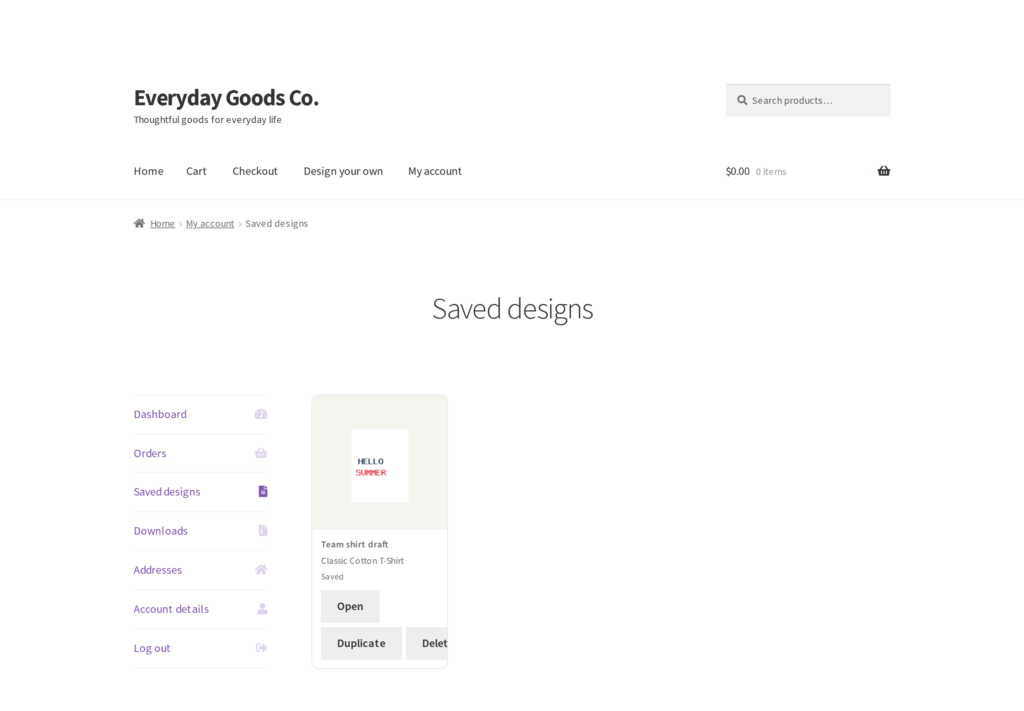Follow the My account breadcrumb link

click(x=210, y=223)
